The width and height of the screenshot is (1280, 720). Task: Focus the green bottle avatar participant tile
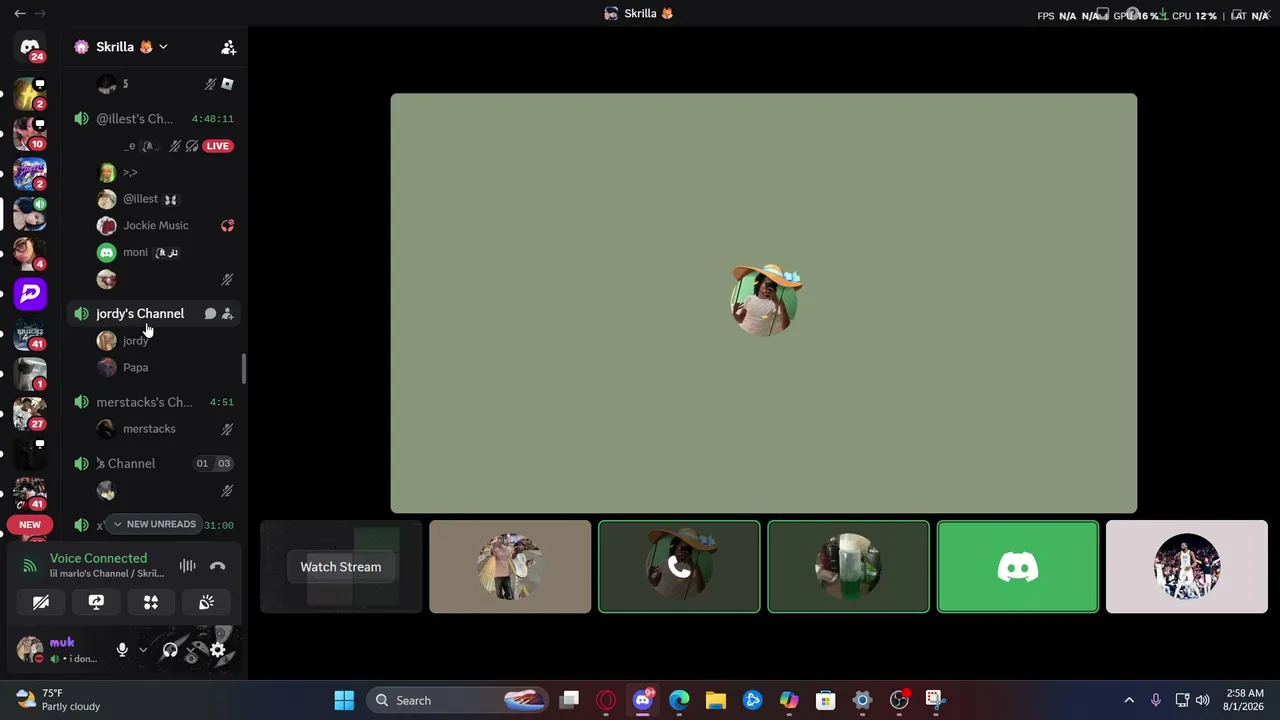tap(848, 567)
